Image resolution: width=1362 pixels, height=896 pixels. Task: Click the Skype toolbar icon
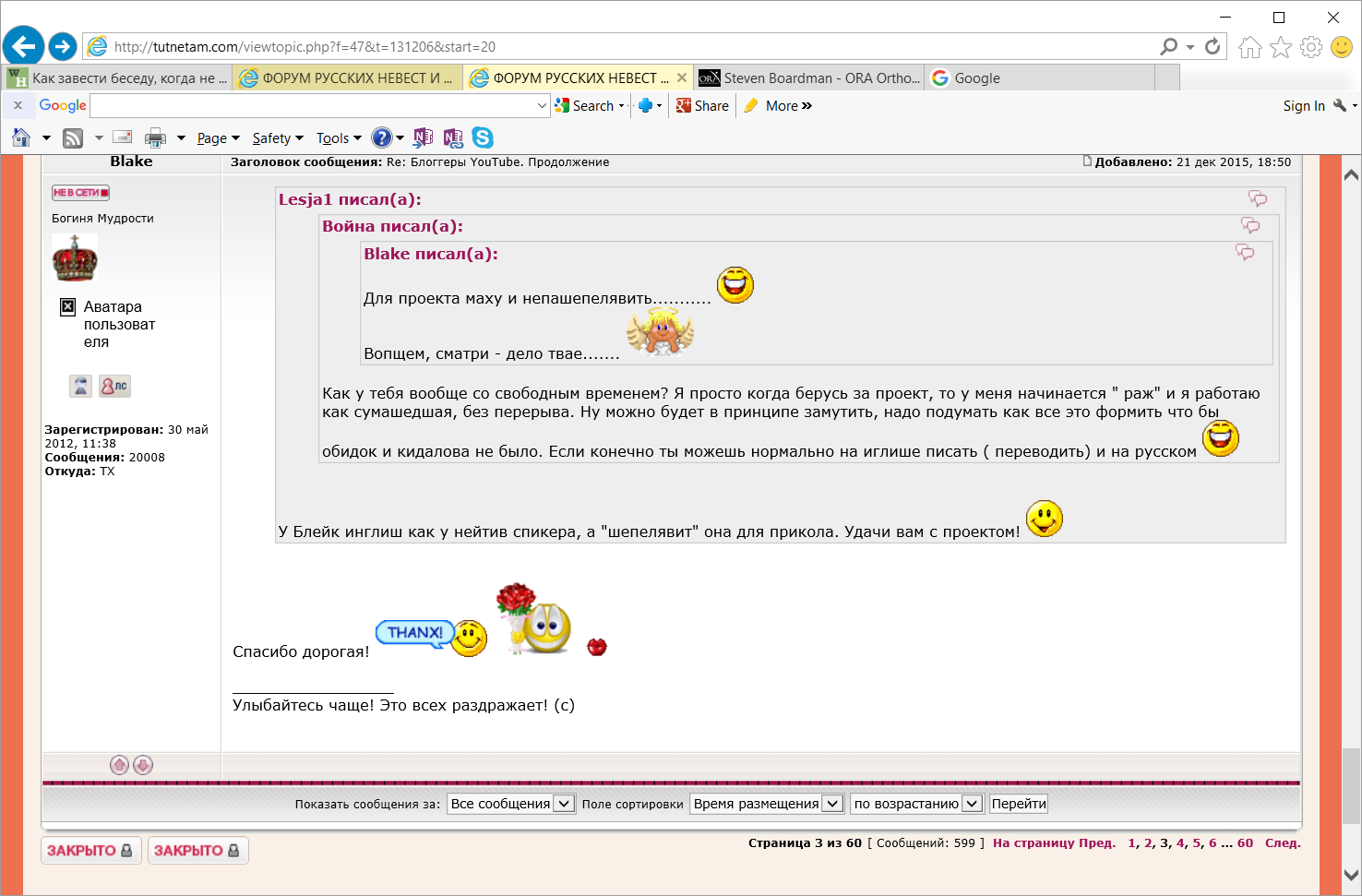(x=483, y=137)
